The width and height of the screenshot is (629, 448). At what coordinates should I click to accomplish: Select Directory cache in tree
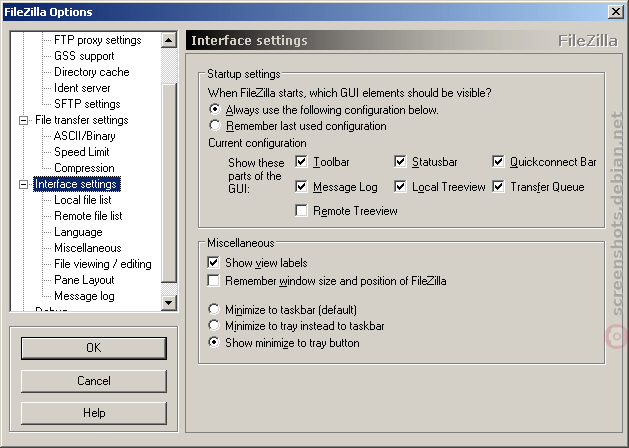(92, 72)
